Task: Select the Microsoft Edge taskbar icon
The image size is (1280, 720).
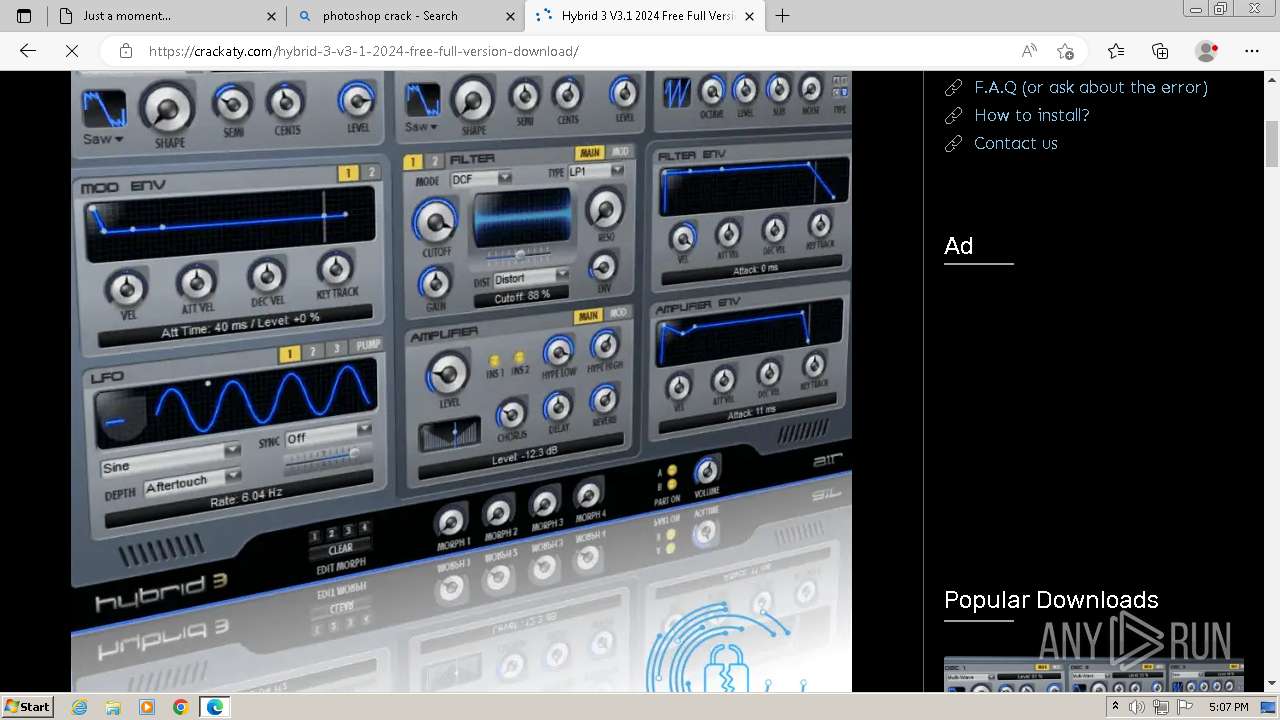Action: [x=214, y=707]
